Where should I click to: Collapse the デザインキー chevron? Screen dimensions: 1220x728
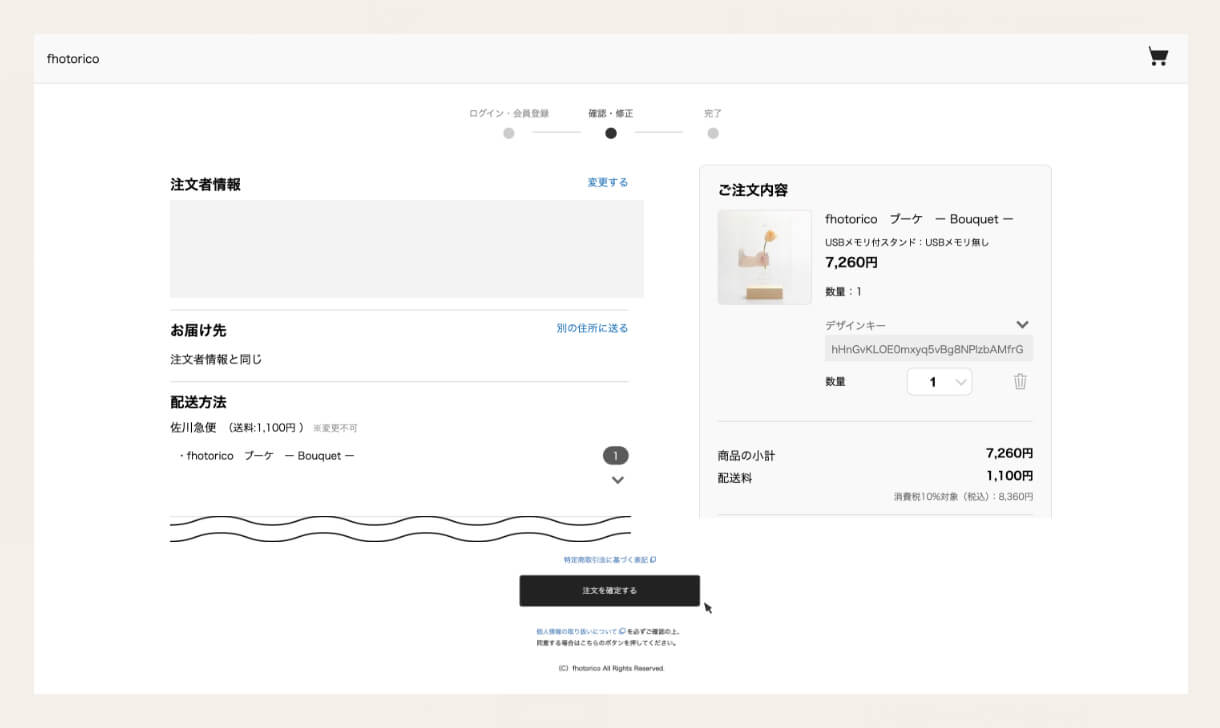(1022, 325)
